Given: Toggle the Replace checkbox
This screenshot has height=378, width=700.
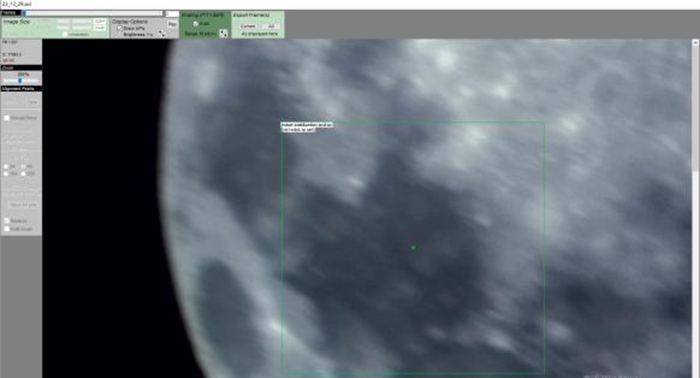Looking at the screenshot, I should click(7, 220).
